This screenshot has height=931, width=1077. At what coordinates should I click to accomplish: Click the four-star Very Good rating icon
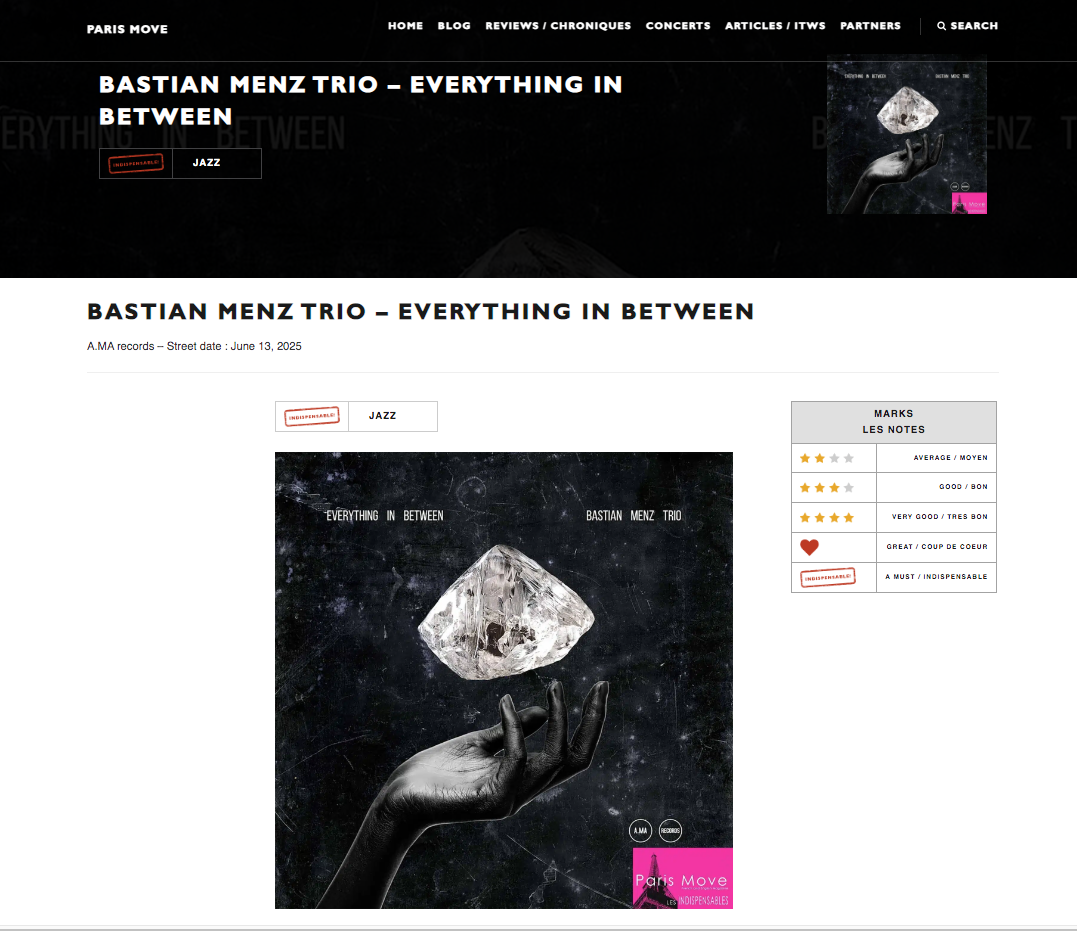(827, 517)
